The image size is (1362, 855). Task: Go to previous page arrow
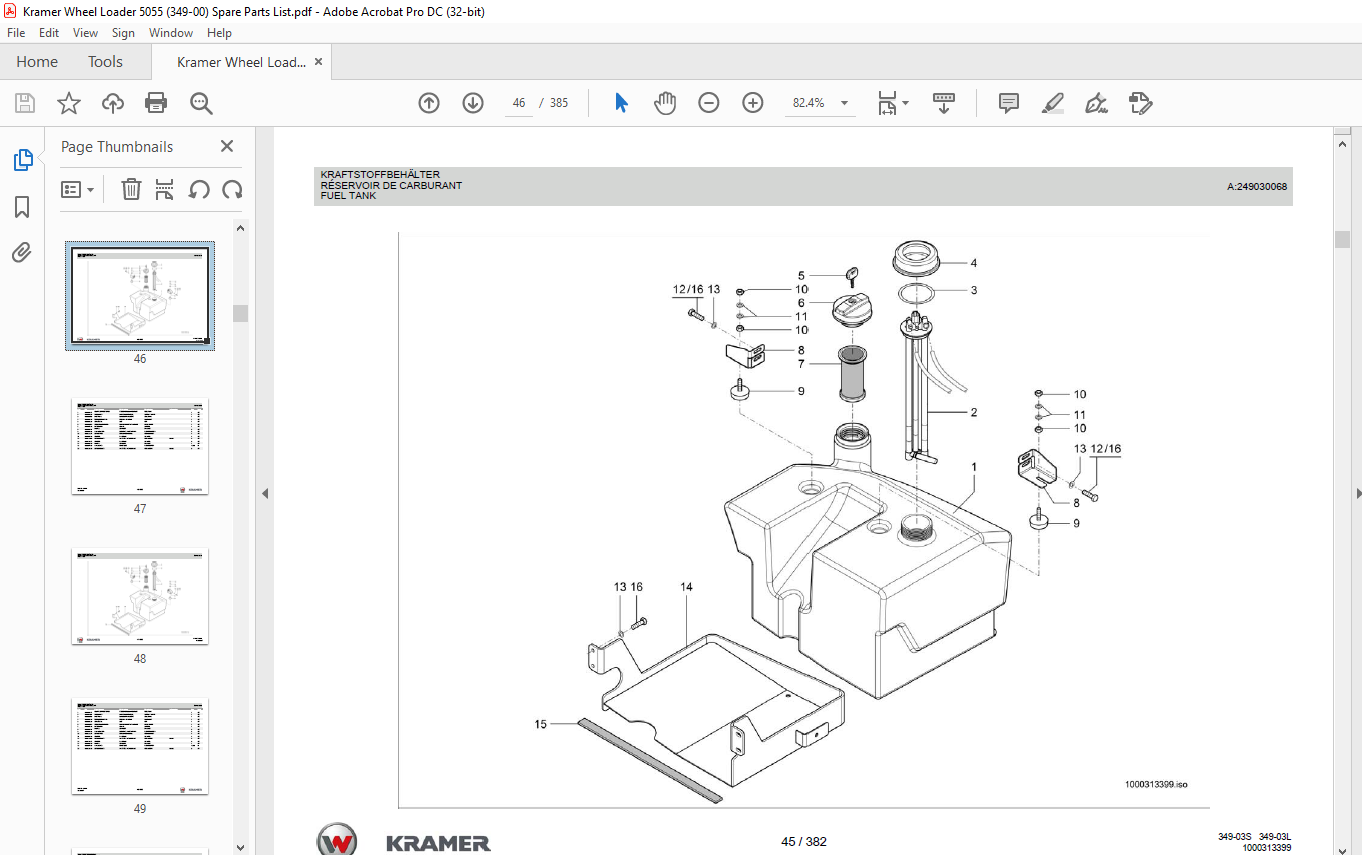[x=429, y=103]
